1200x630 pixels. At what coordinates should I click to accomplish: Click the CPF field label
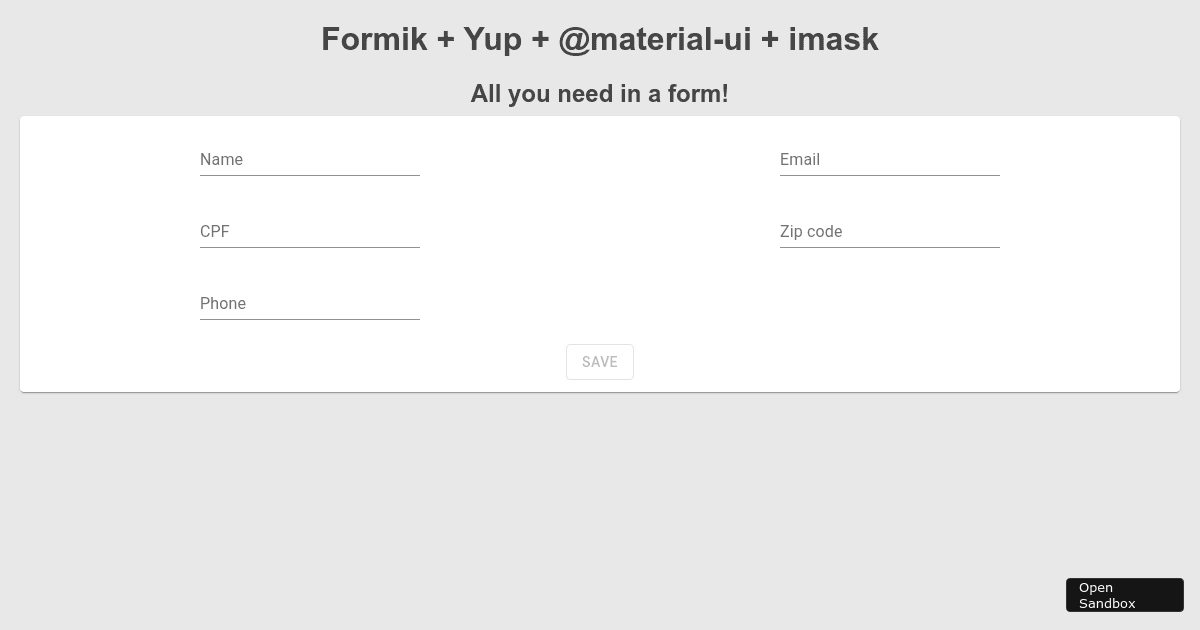215,231
